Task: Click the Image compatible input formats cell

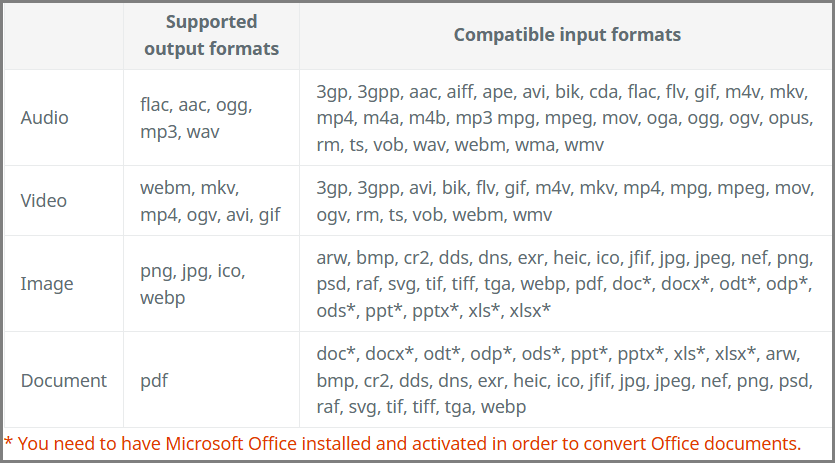Action: click(x=565, y=284)
